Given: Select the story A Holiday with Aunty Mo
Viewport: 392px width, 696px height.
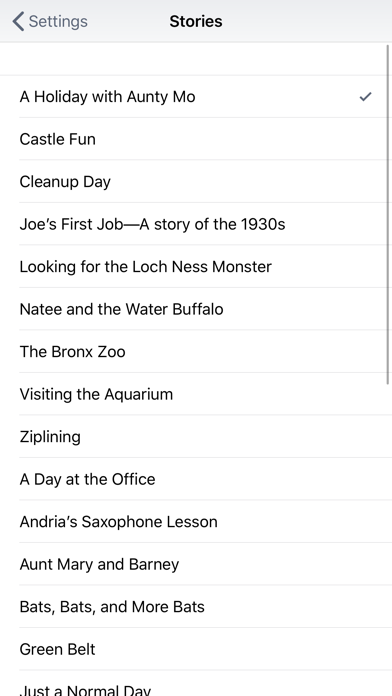Looking at the screenshot, I should pyautogui.click(x=196, y=97).
